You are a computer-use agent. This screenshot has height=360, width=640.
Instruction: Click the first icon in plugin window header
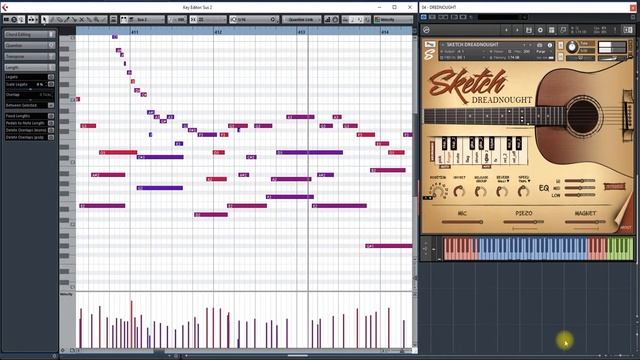click(x=424, y=17)
